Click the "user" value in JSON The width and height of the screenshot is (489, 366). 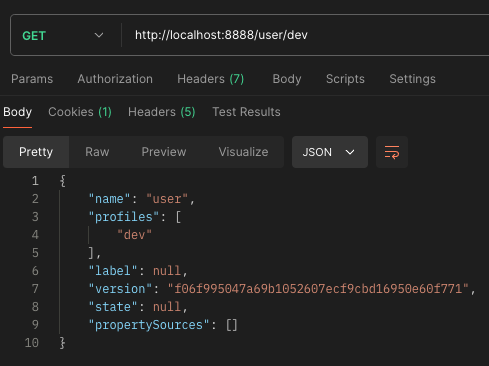click(x=167, y=199)
